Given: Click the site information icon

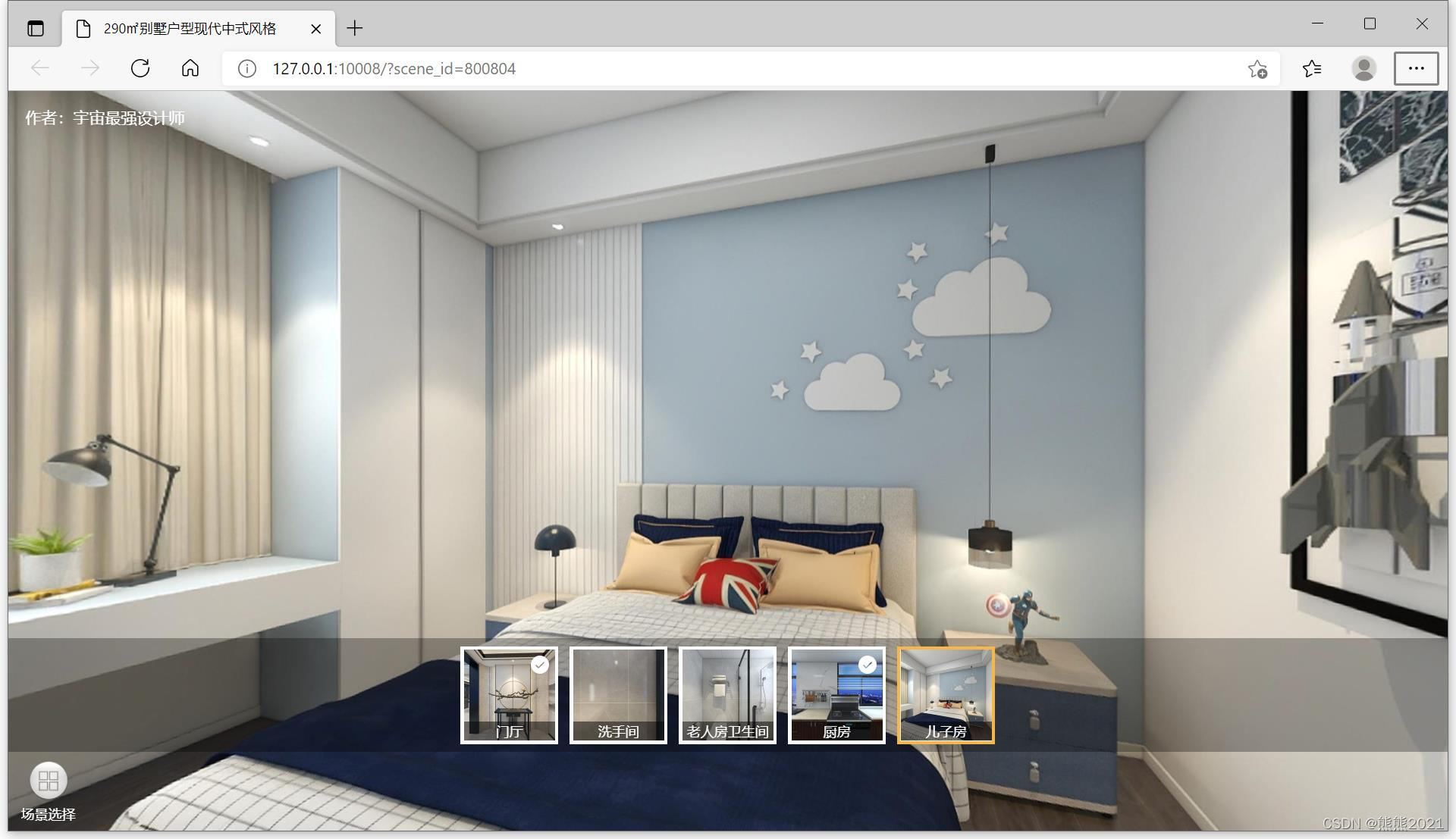Looking at the screenshot, I should coord(246,69).
